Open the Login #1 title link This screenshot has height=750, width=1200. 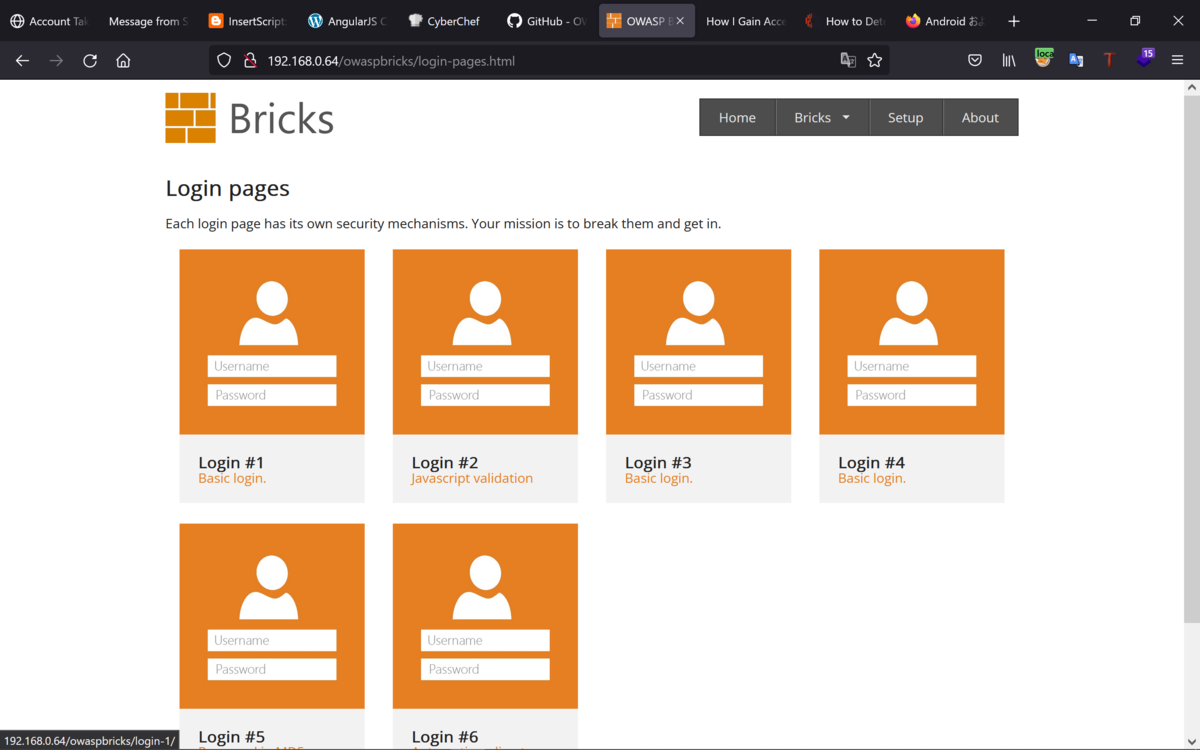[x=231, y=462]
